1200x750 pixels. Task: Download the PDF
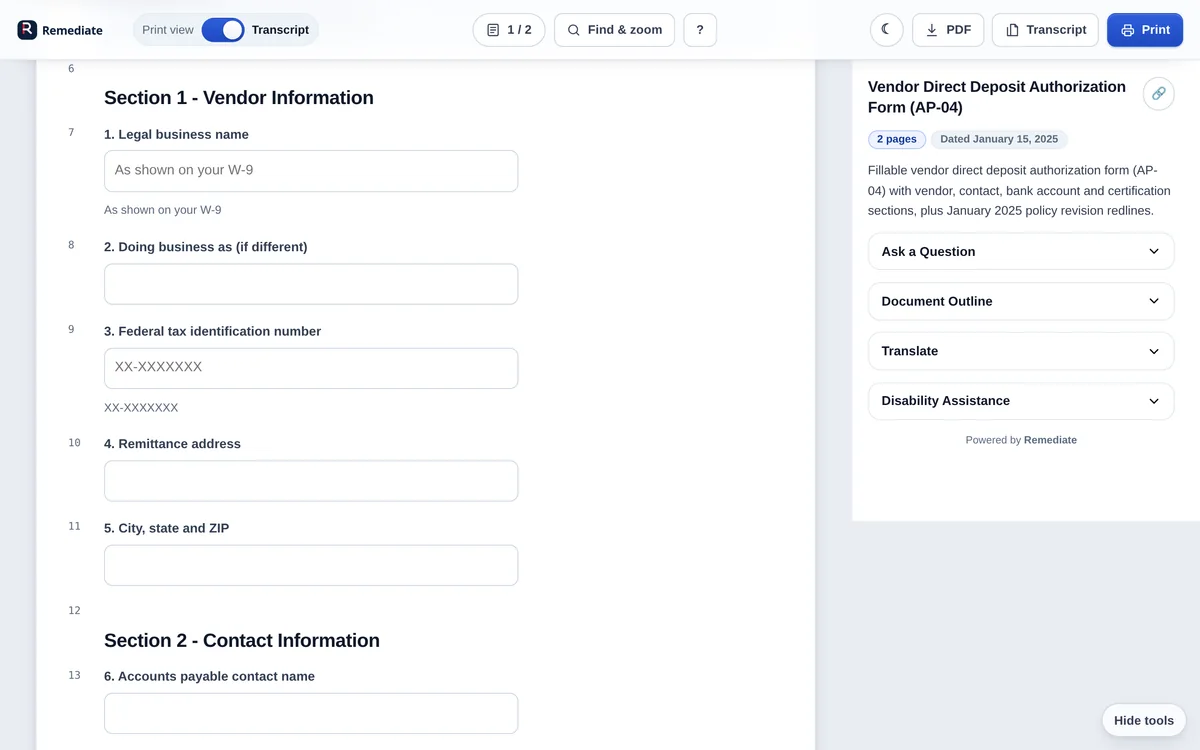point(948,30)
